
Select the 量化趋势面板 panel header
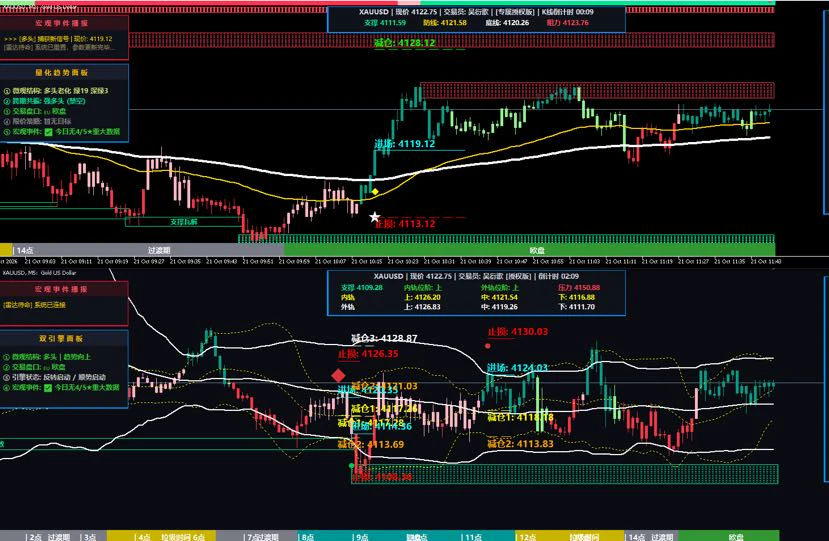(x=64, y=72)
